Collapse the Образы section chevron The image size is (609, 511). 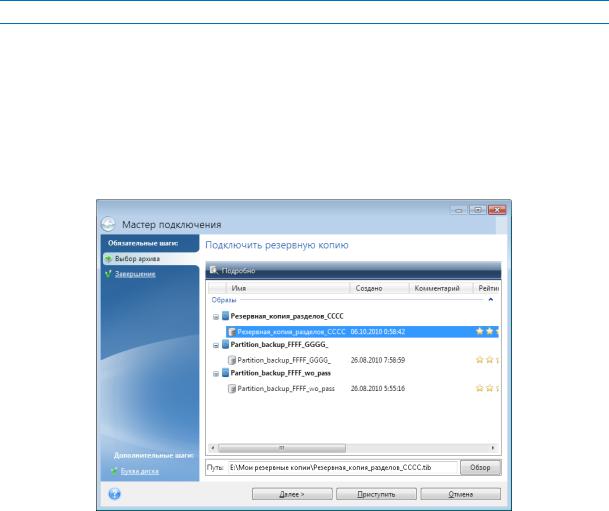point(491,300)
